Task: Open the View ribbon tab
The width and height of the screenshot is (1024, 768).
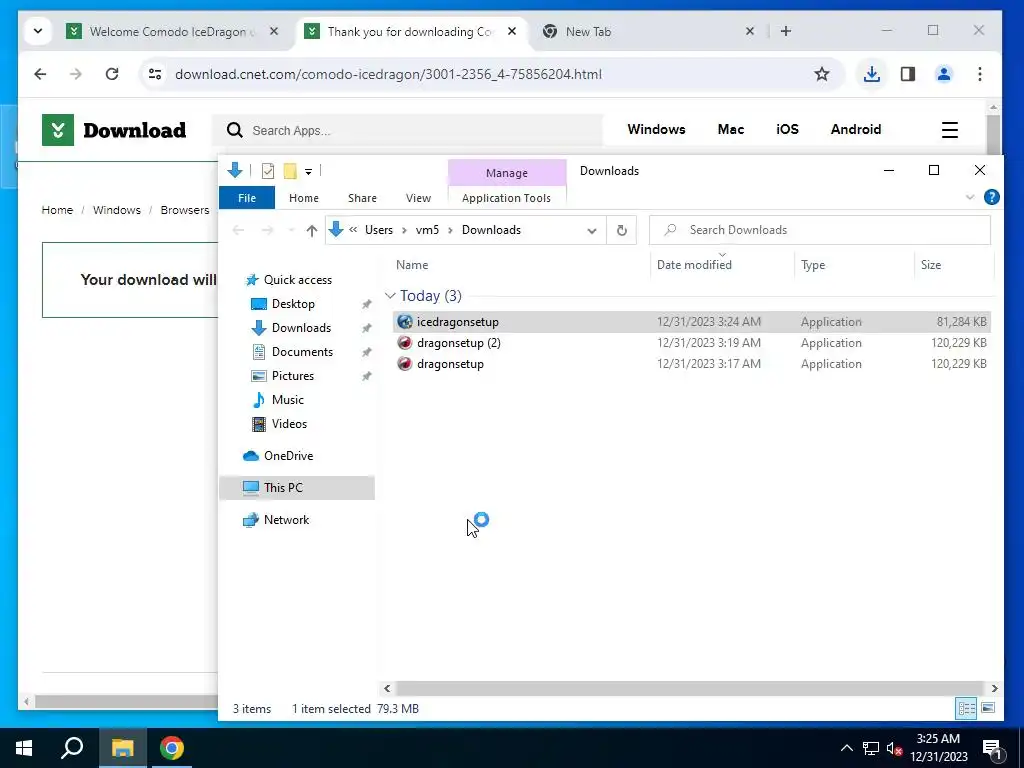Action: click(x=418, y=198)
